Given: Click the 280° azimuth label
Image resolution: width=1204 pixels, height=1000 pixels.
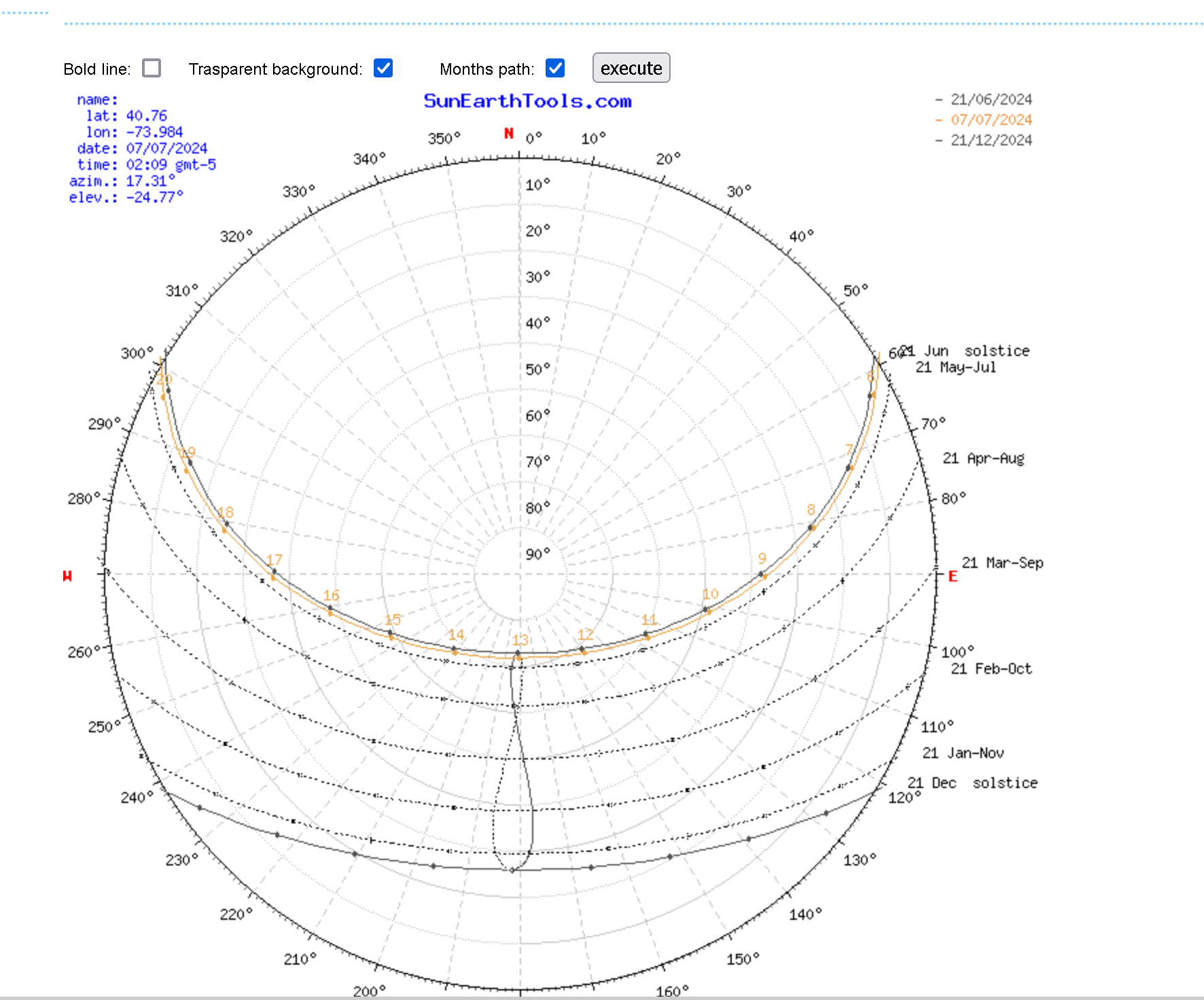Looking at the screenshot, I should pyautogui.click(x=84, y=499).
